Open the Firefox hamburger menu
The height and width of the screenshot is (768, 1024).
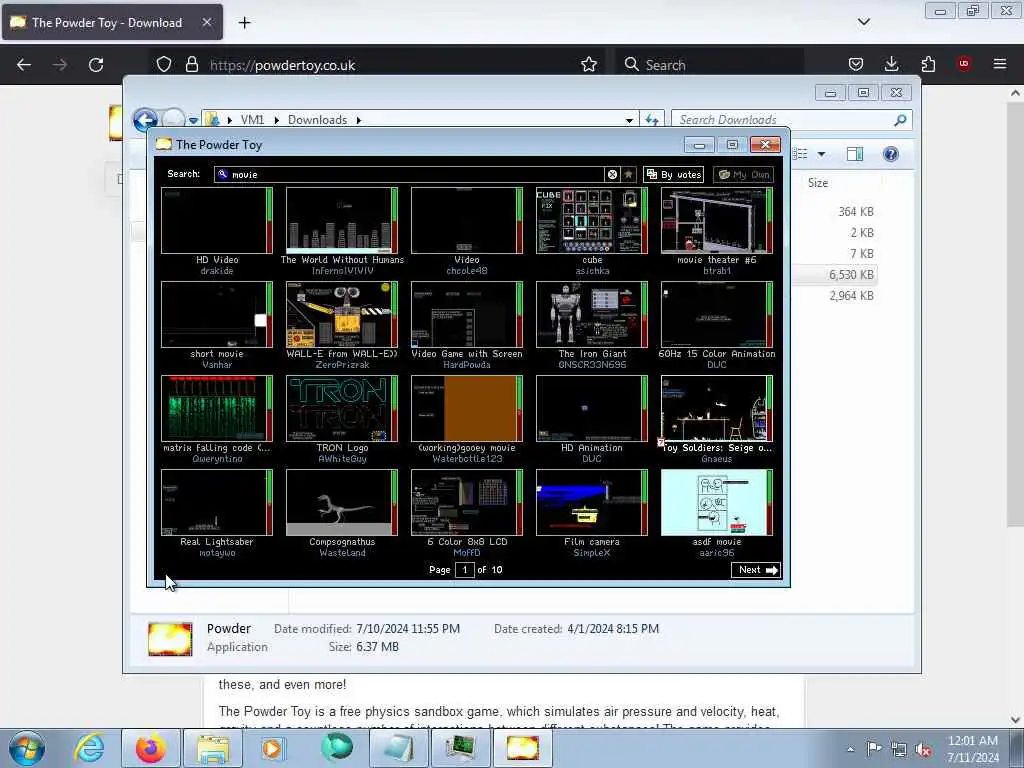pos(1000,64)
